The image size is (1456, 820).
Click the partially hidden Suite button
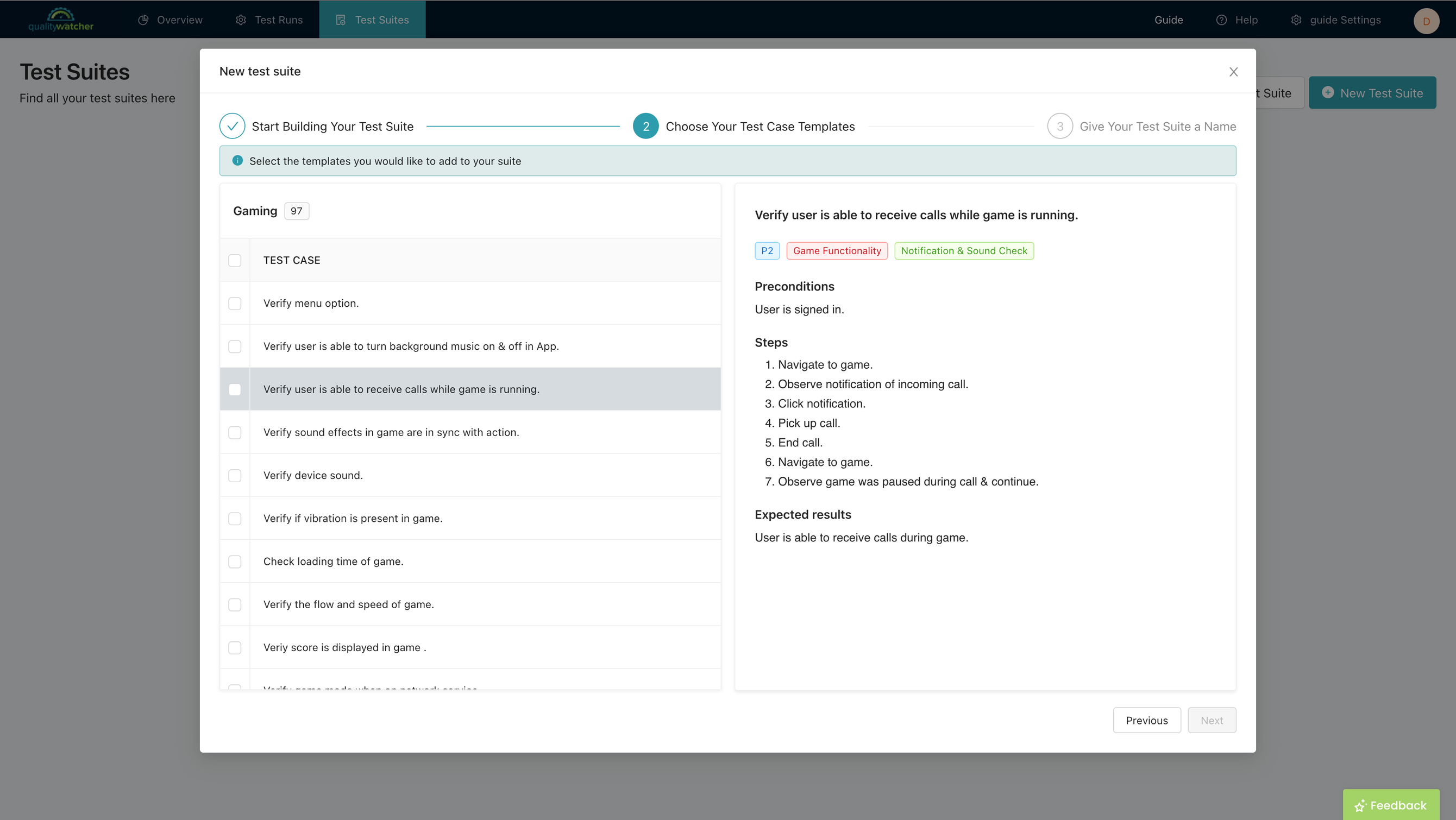click(x=1279, y=93)
